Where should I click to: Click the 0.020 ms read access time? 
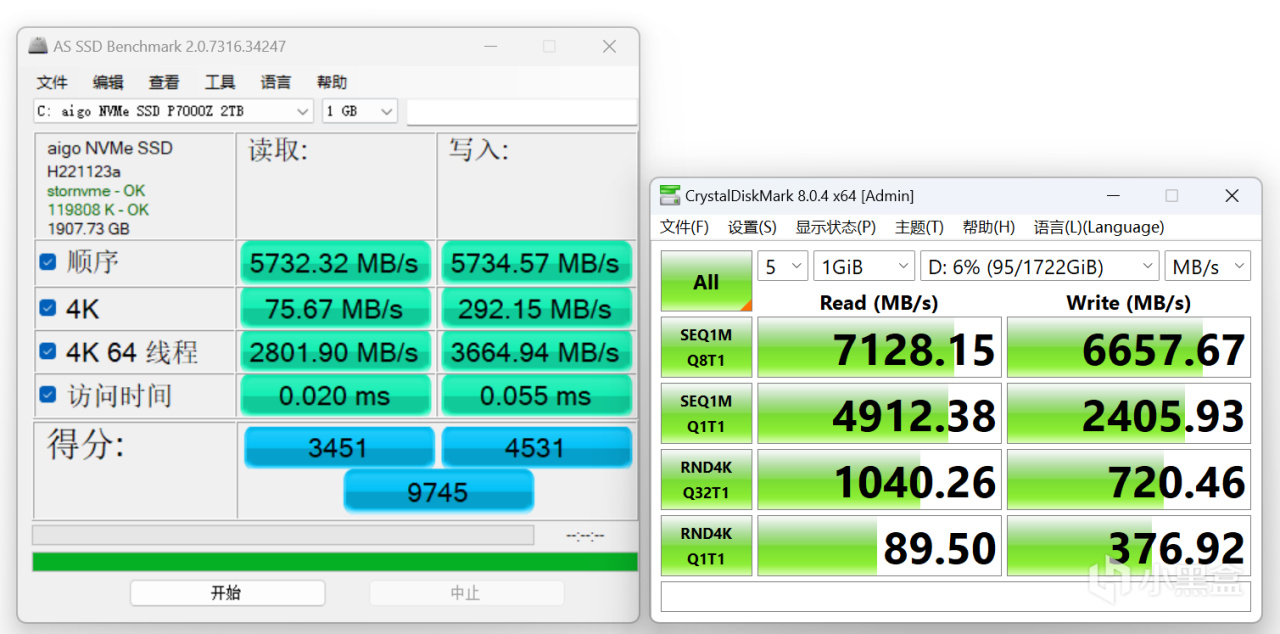335,396
